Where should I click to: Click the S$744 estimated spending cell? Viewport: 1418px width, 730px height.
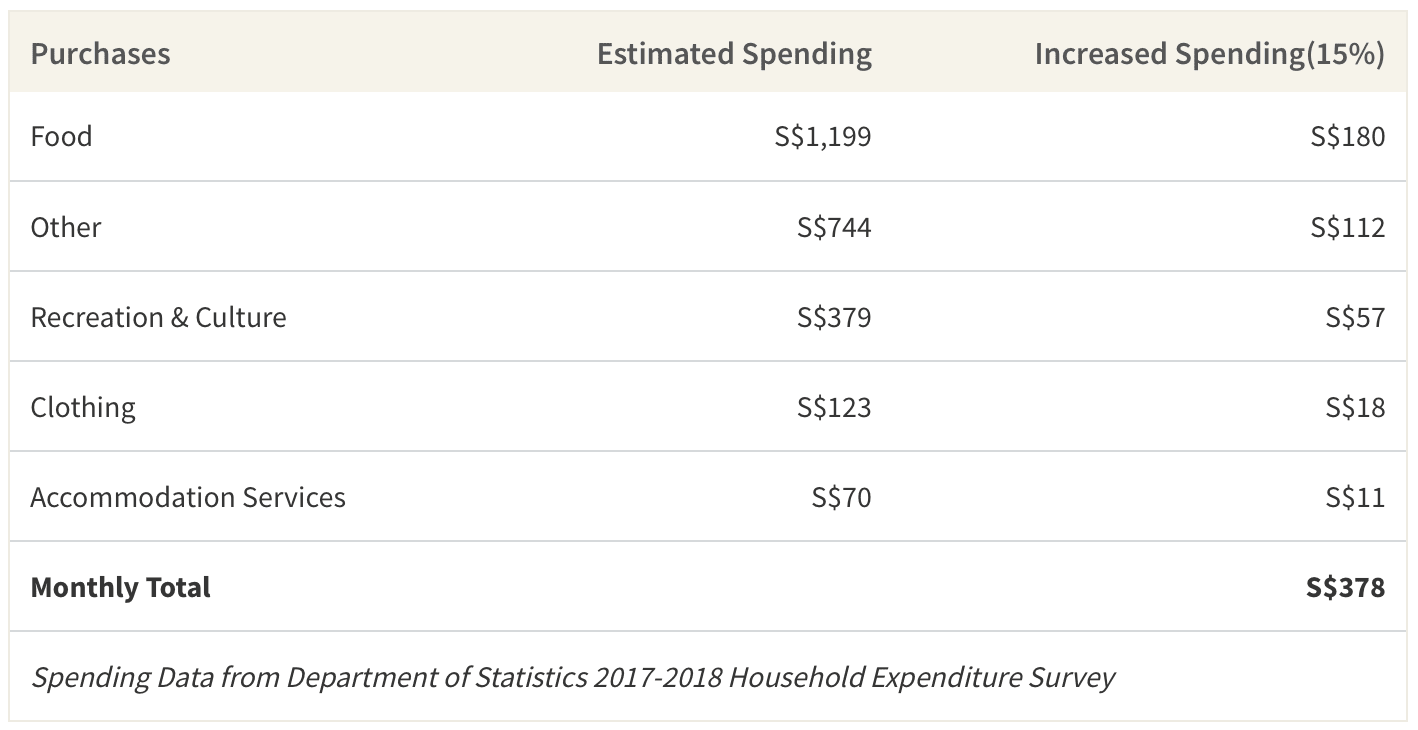(x=834, y=228)
